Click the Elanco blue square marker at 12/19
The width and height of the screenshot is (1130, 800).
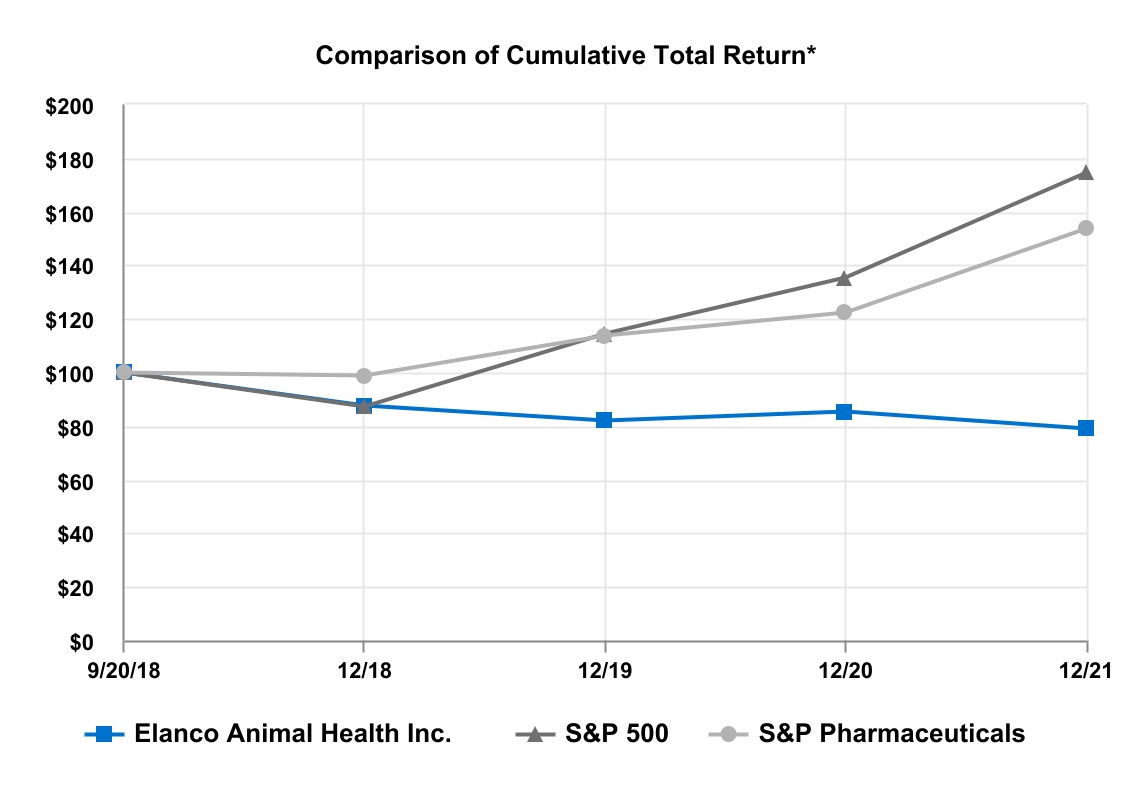[x=604, y=420]
